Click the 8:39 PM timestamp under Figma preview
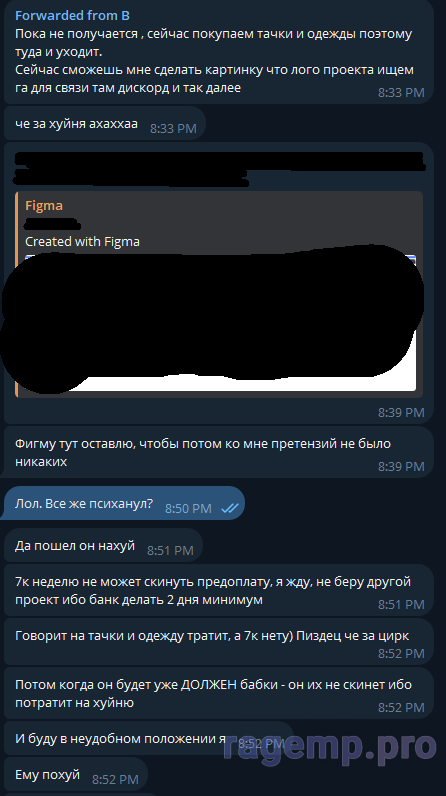This screenshot has width=446, height=796. click(401, 413)
